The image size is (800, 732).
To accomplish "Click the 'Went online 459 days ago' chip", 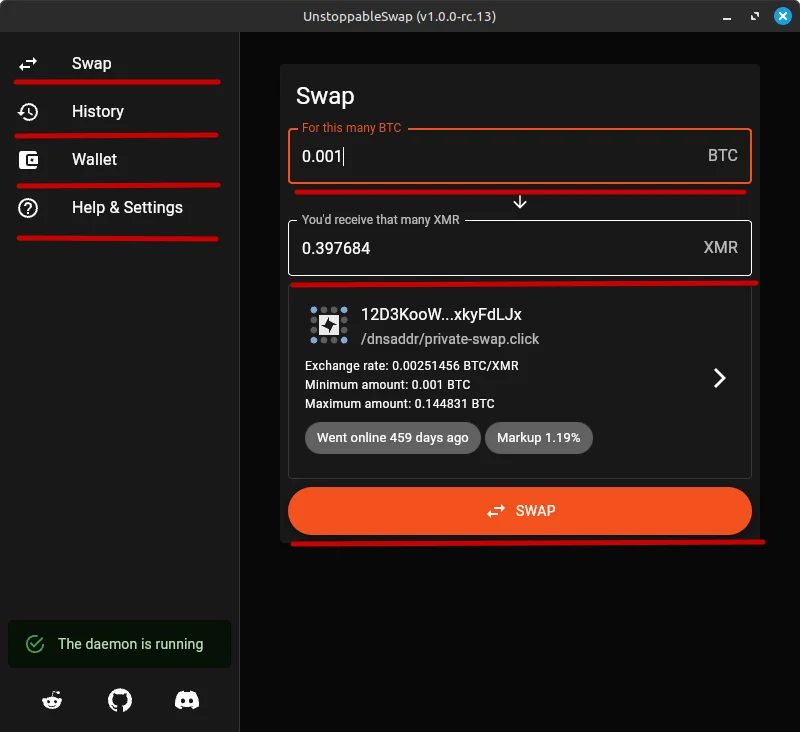I will click(x=392, y=438).
